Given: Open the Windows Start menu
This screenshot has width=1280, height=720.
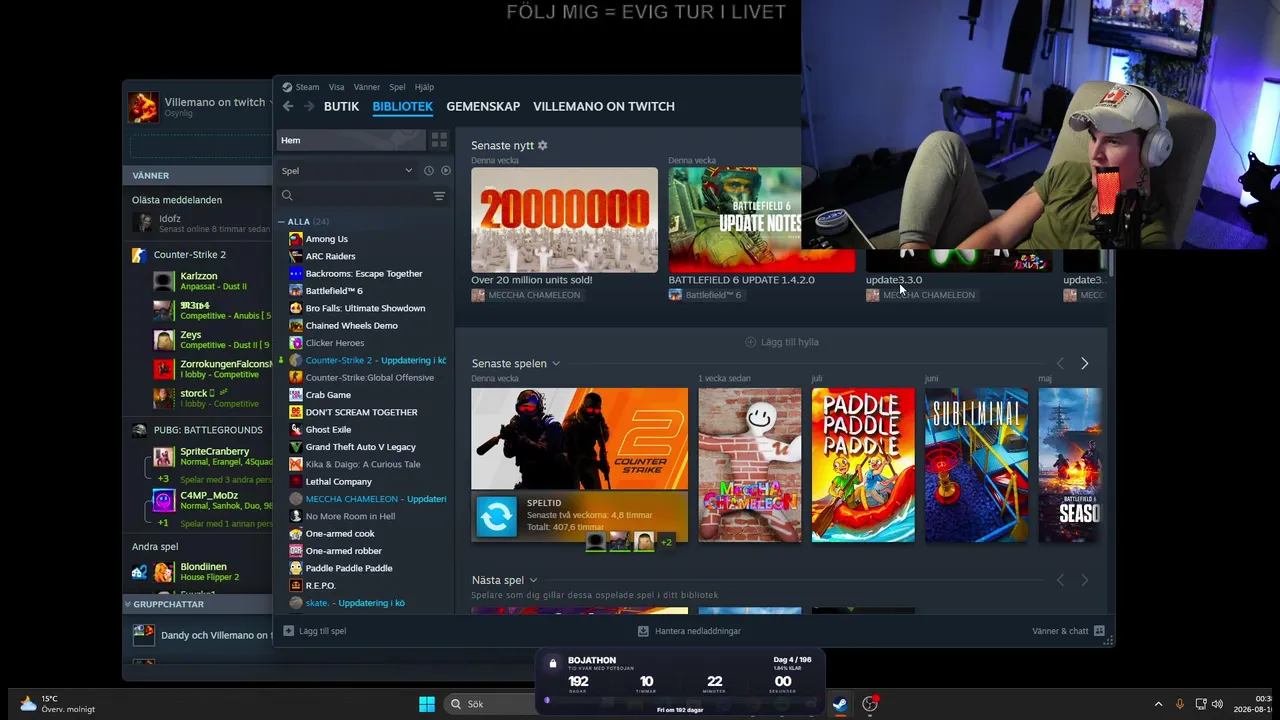Looking at the screenshot, I should (x=427, y=704).
